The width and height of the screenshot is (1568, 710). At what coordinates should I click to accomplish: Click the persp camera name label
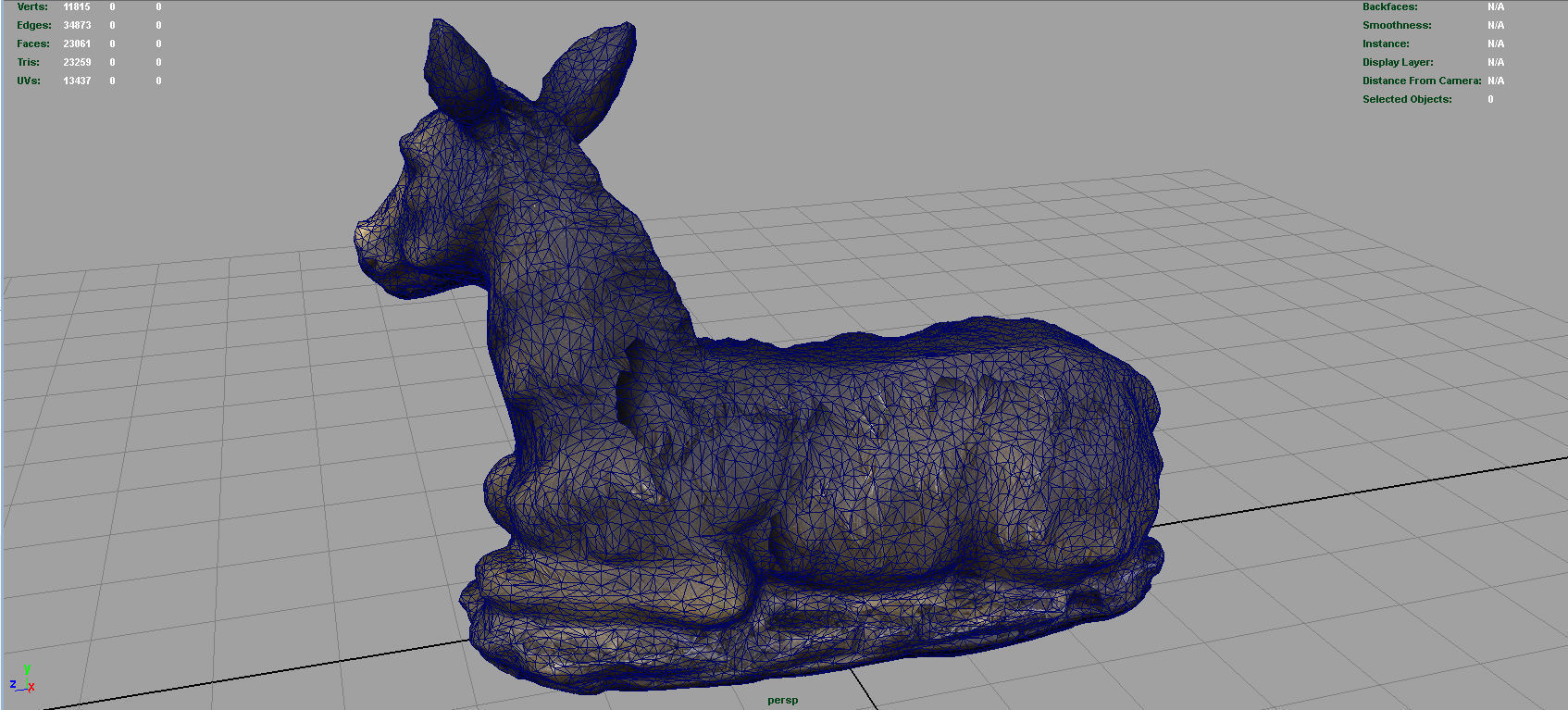(782, 700)
